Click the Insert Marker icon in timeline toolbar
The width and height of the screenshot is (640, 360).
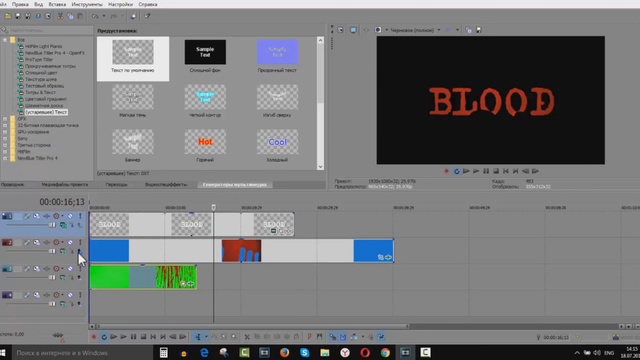(309, 337)
